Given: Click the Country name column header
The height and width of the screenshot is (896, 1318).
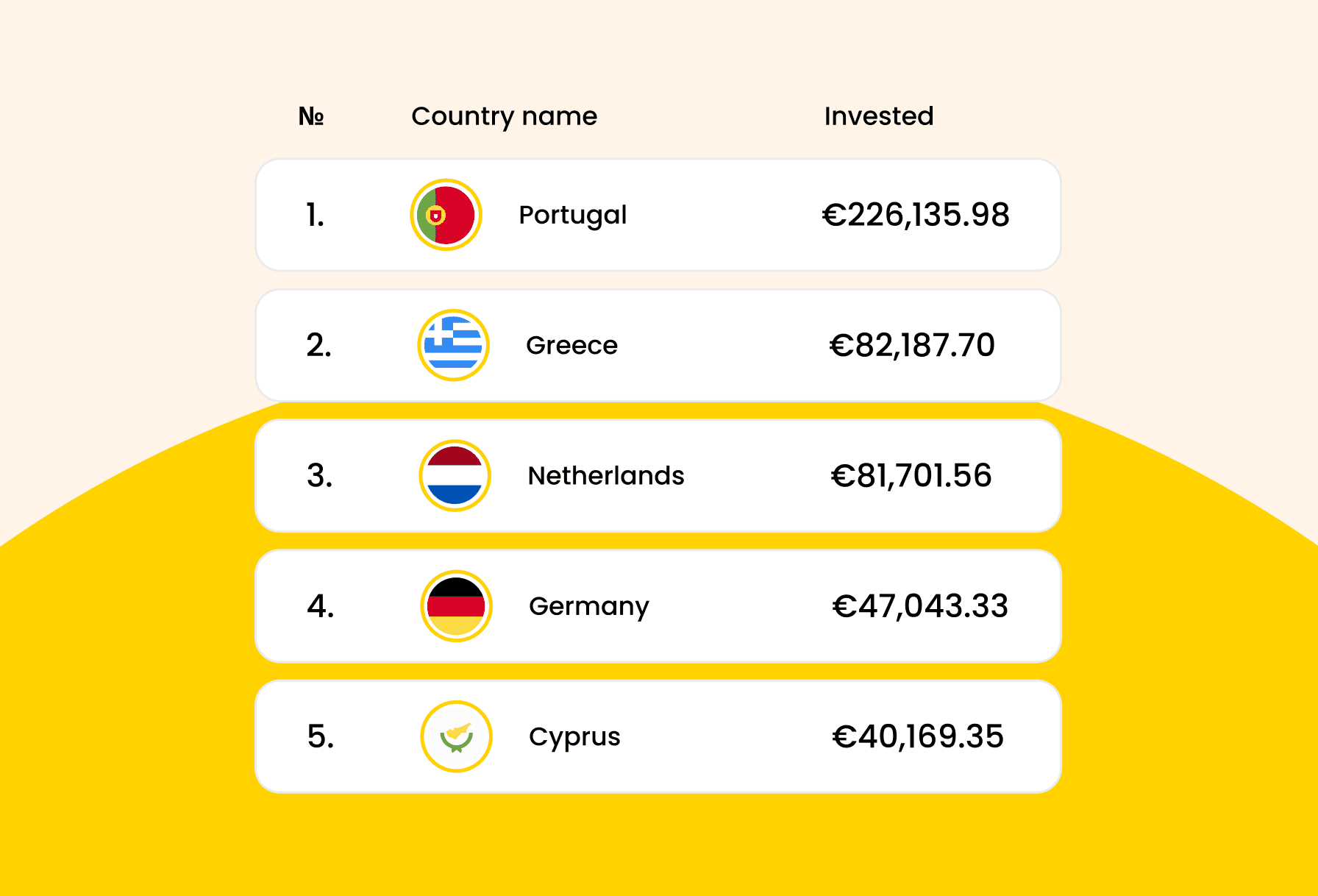Looking at the screenshot, I should (x=504, y=116).
